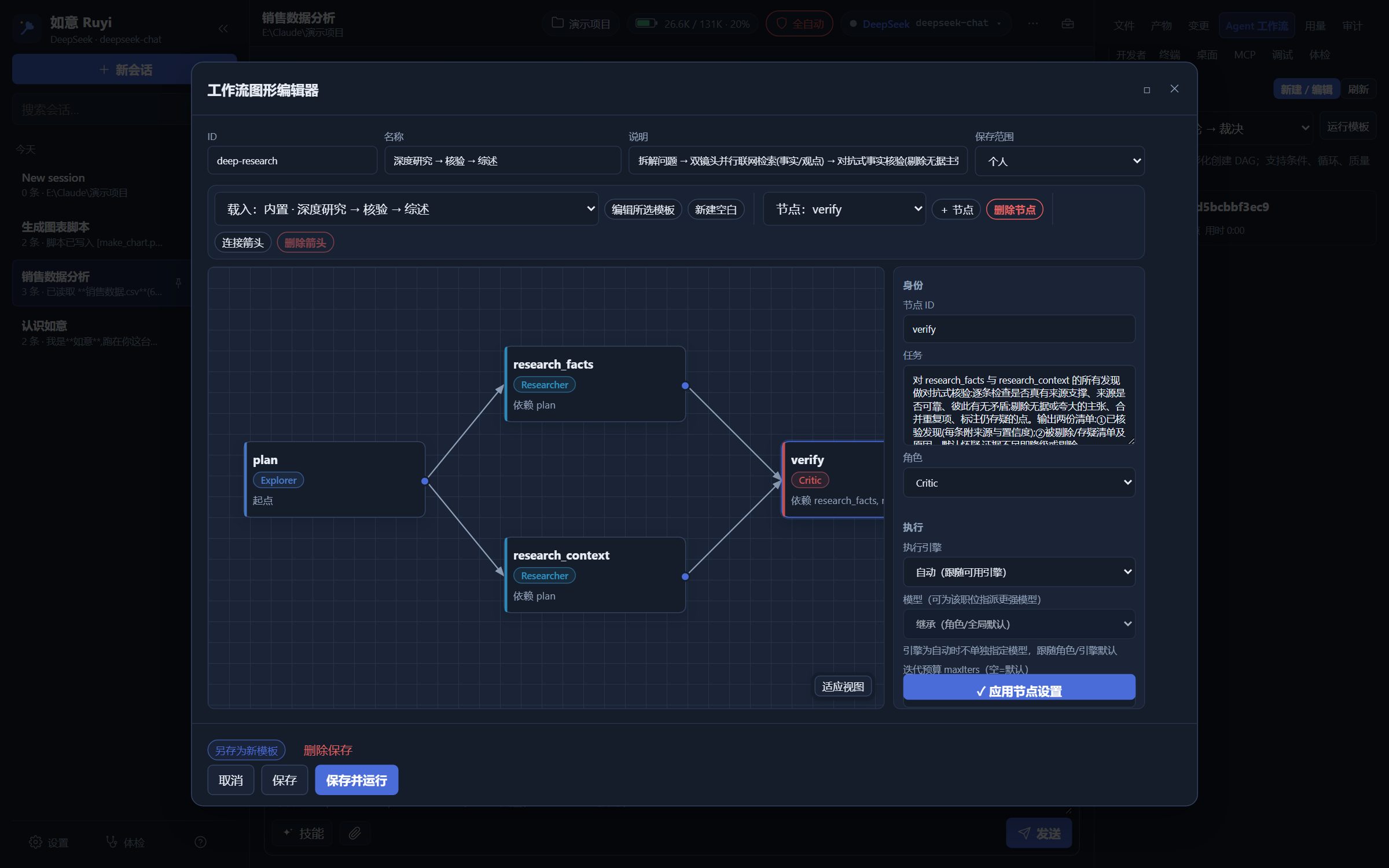Open the 角色 Critic dropdown
The height and width of the screenshot is (868, 1389).
coord(1019,483)
